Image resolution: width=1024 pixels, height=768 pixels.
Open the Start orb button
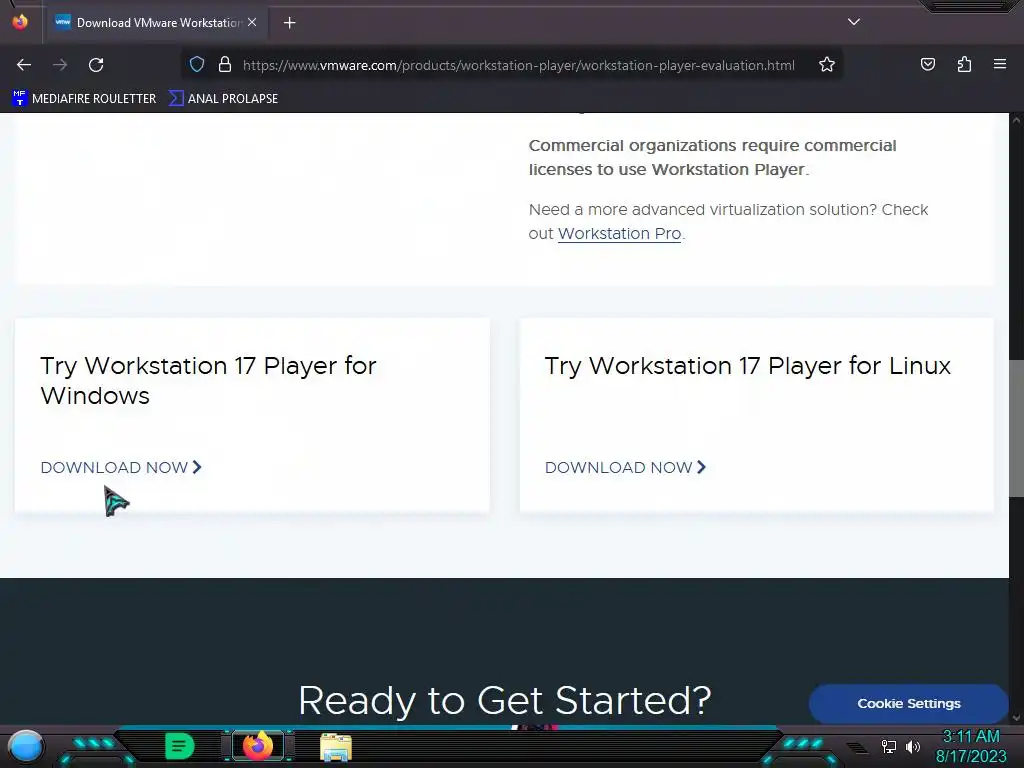pyautogui.click(x=26, y=746)
